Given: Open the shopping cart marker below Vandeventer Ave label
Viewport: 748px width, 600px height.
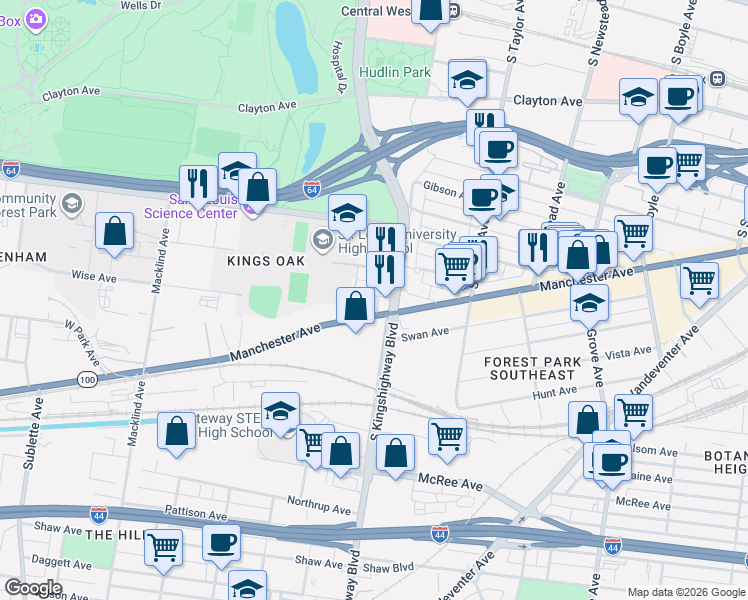Looking at the screenshot, I should pyautogui.click(x=633, y=415).
